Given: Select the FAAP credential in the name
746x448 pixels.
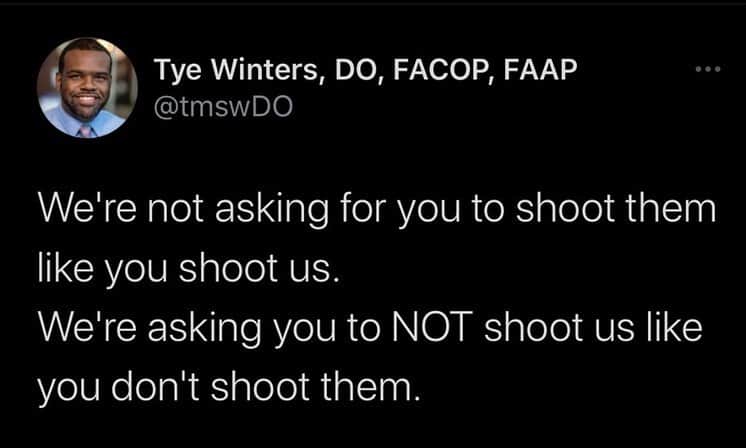Looking at the screenshot, I should click(x=540, y=69).
